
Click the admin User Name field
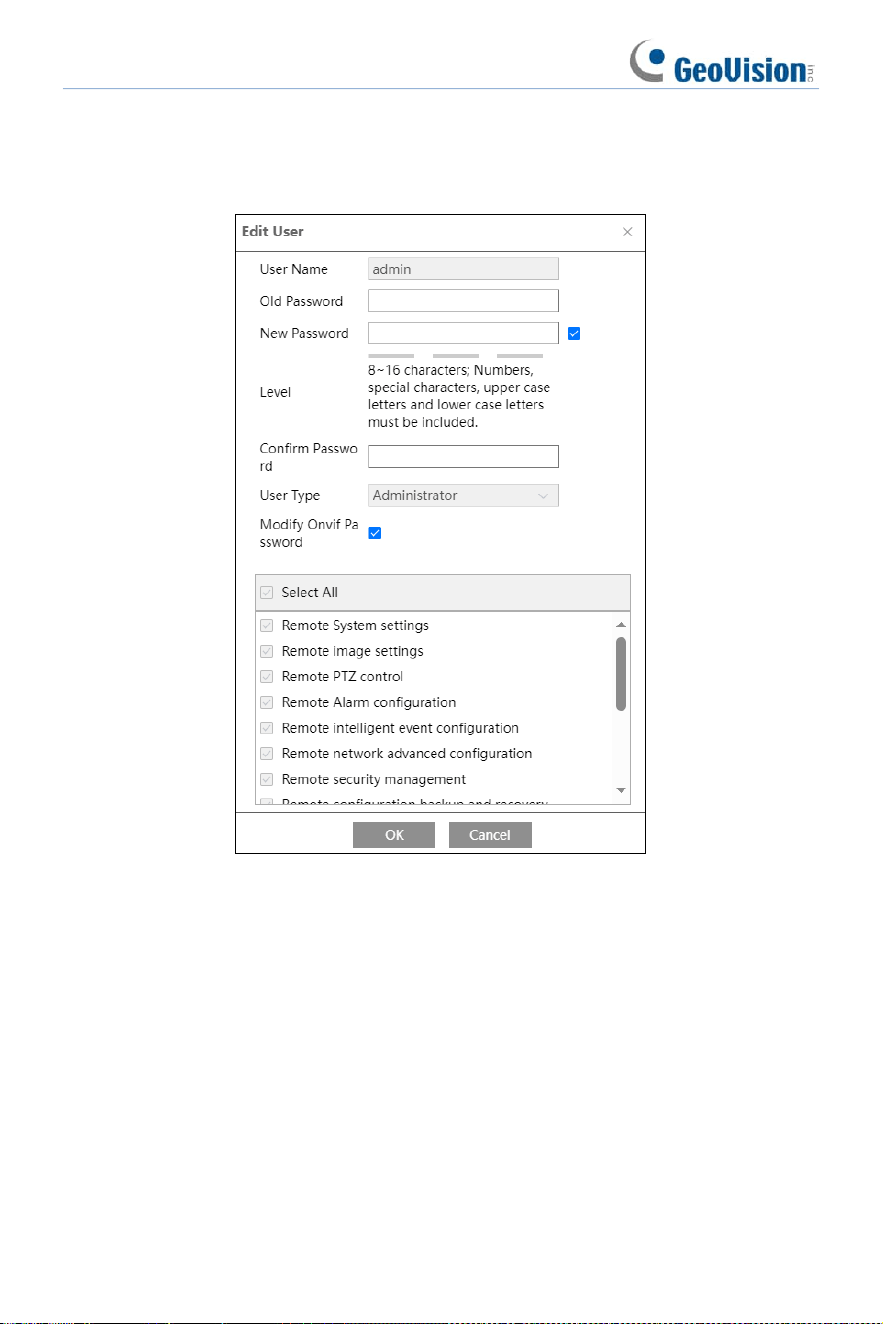[x=463, y=269]
